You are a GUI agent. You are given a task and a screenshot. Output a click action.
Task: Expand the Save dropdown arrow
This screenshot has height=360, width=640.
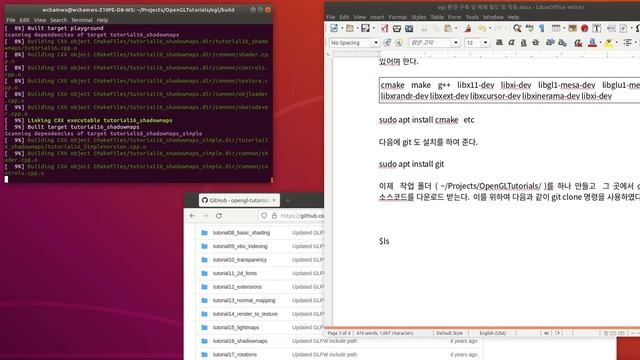click(x=373, y=28)
